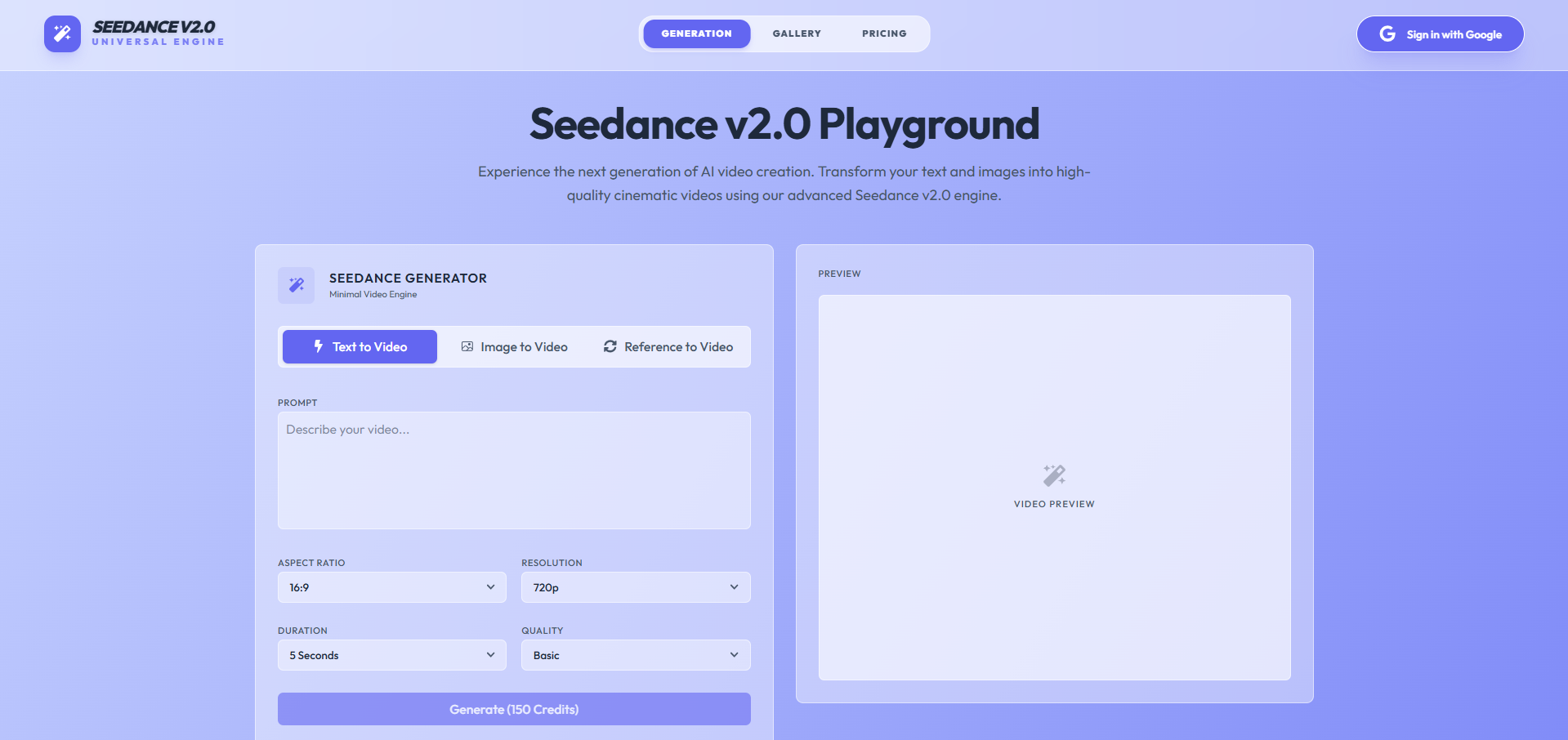Click the picture icon beside Image to Video
1568x740 pixels.
click(x=467, y=346)
